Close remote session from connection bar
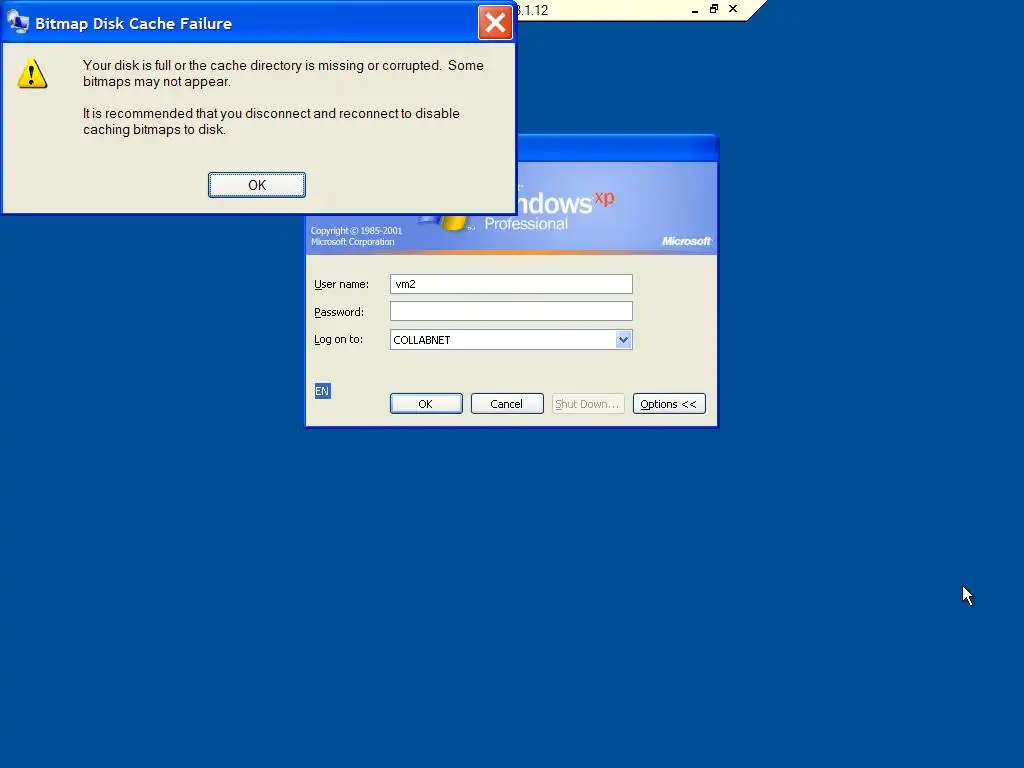 click(733, 9)
